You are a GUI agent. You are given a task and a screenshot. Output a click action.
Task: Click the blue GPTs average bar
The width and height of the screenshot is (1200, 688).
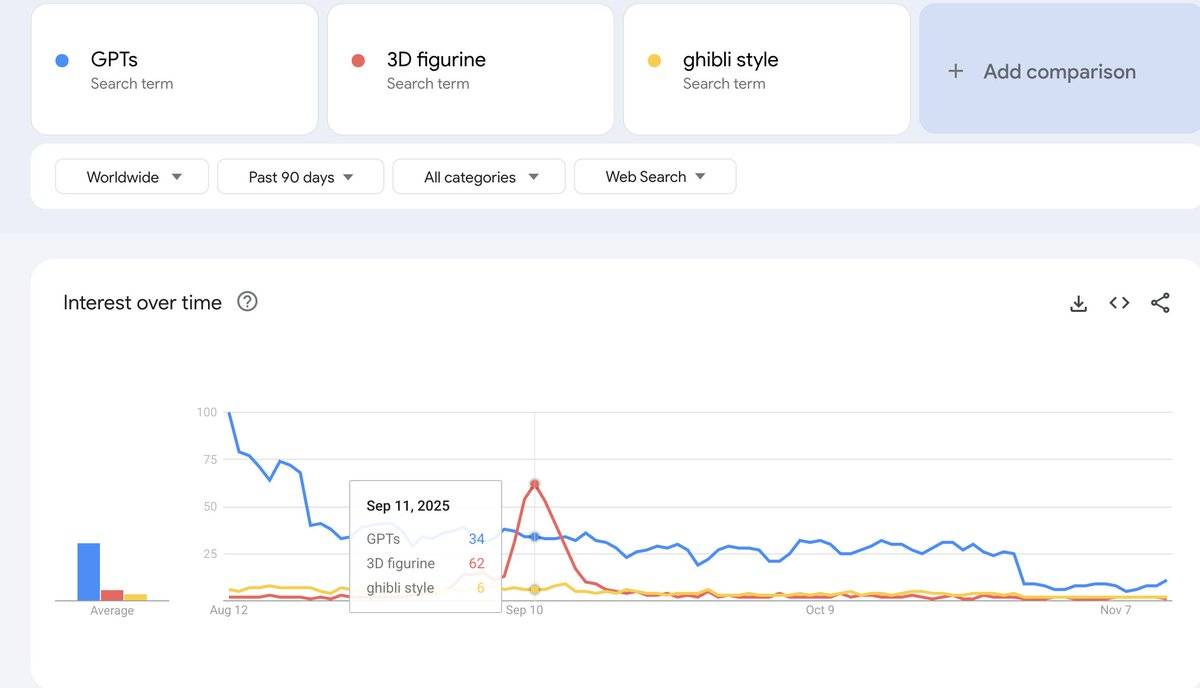89,571
